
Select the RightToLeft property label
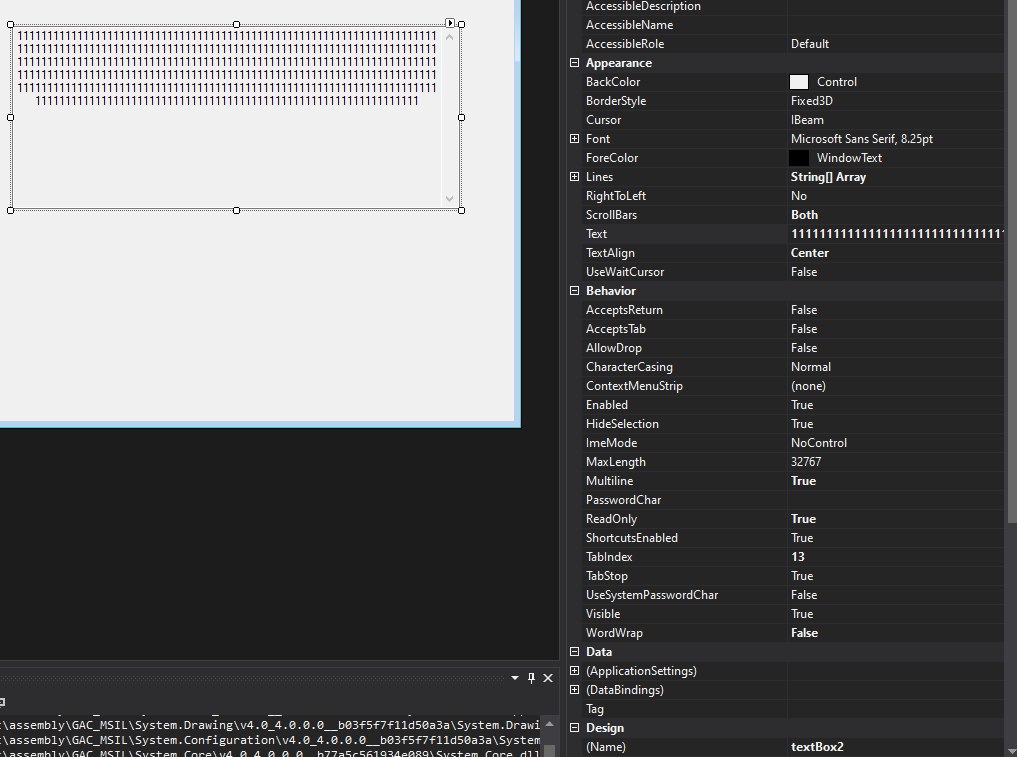[x=616, y=196]
